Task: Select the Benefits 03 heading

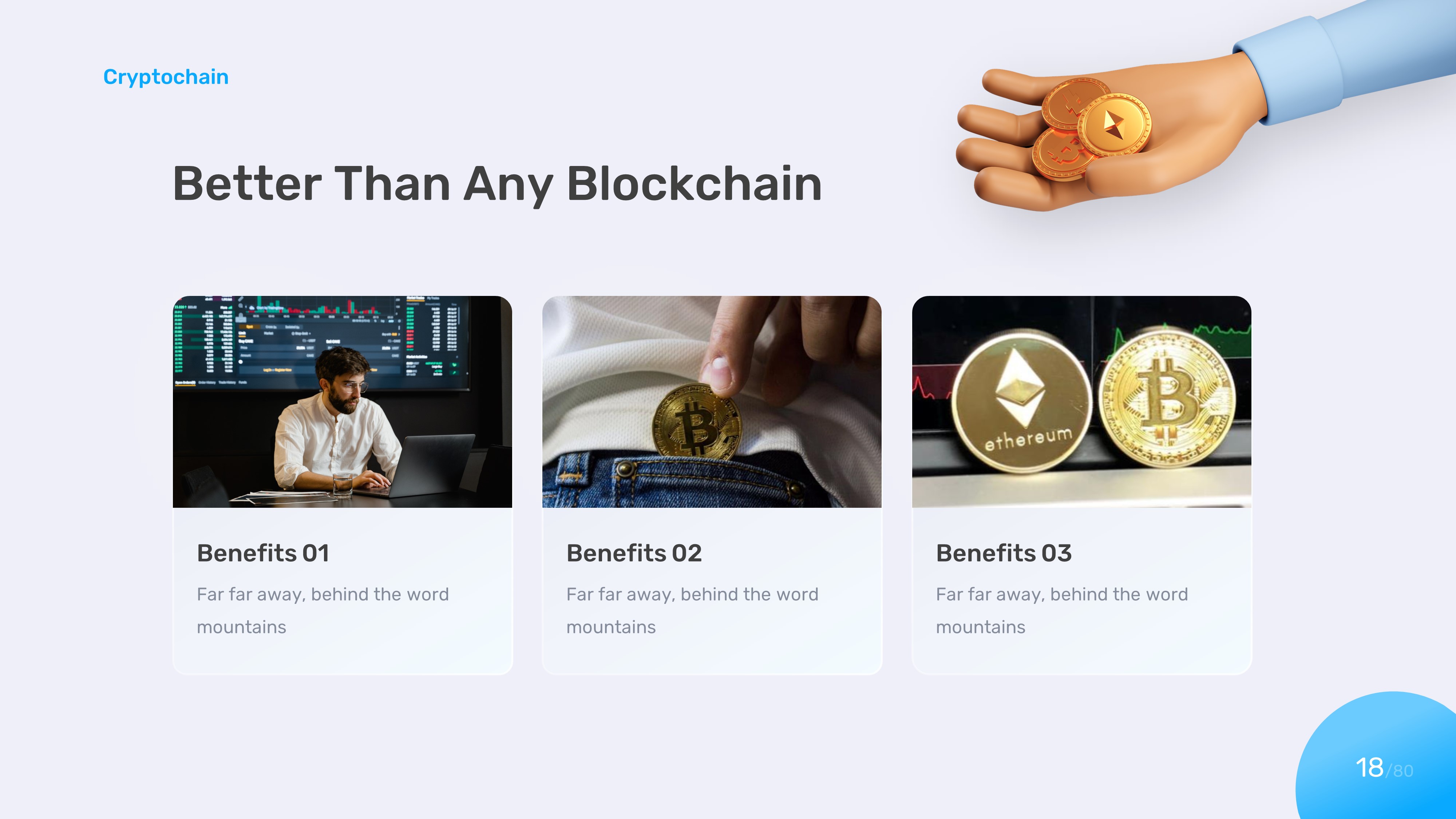Action: click(x=1003, y=553)
